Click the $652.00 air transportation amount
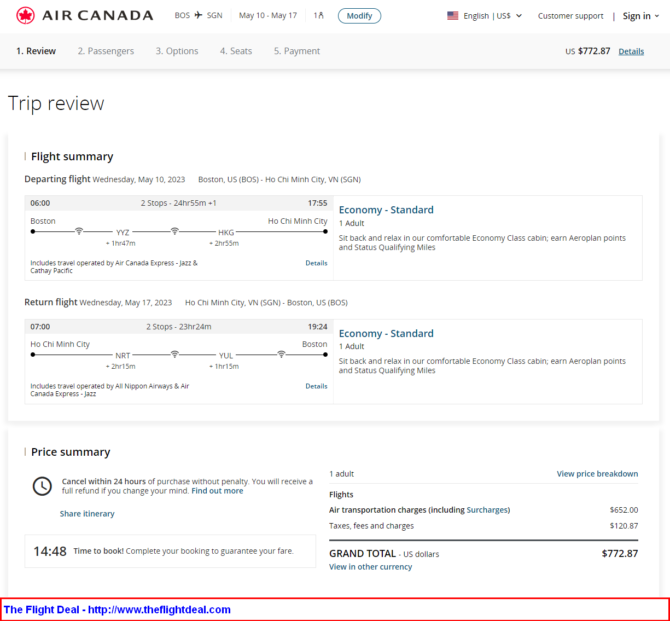 (x=624, y=510)
